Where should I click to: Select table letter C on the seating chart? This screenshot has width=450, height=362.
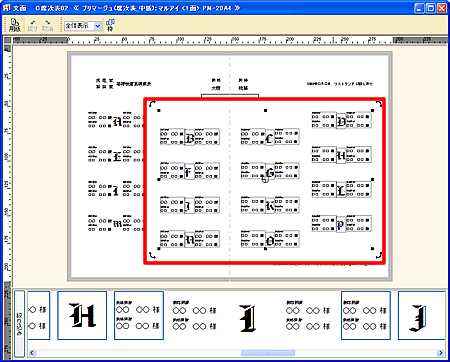point(270,138)
